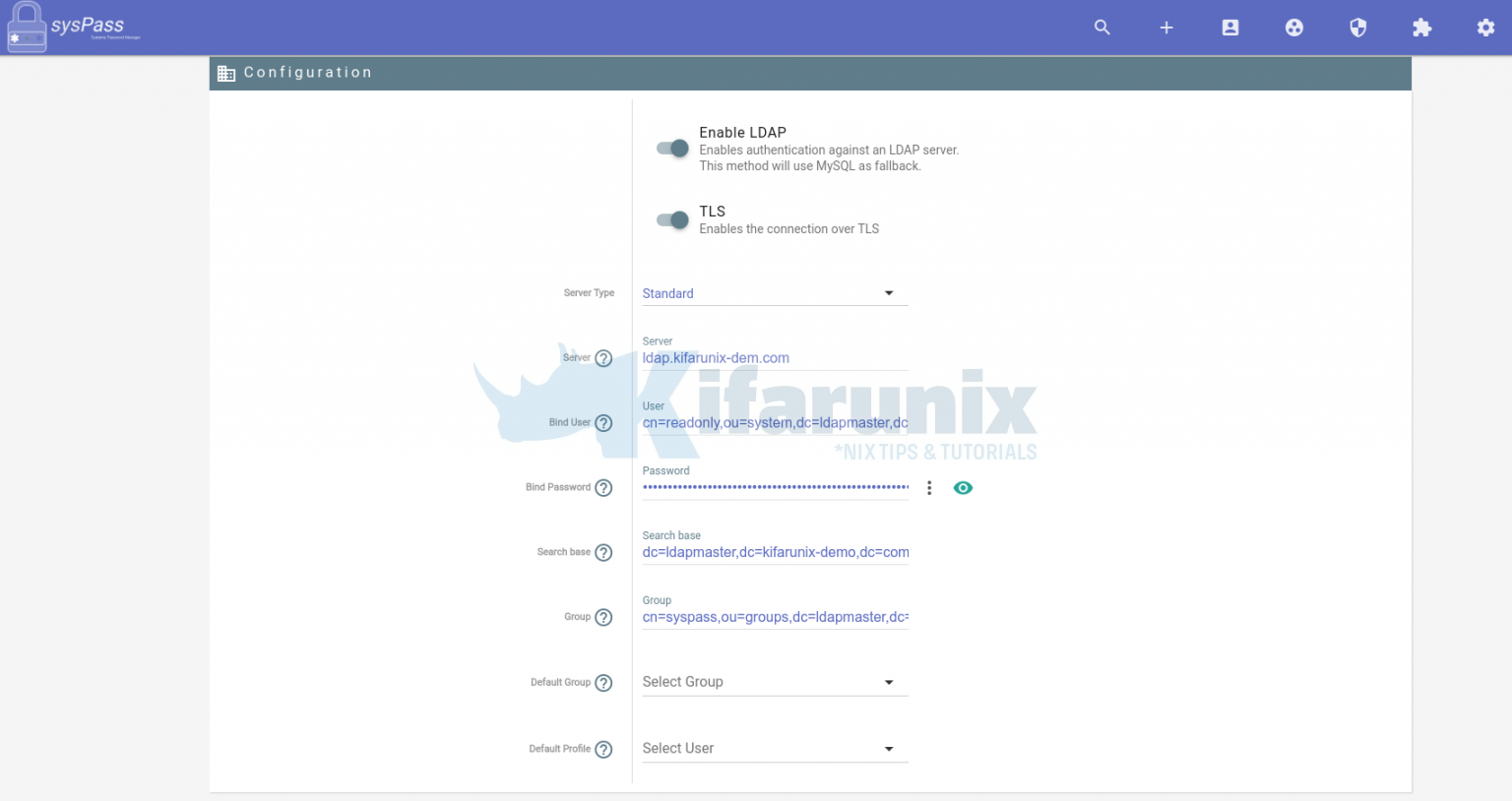Open the Plugins section via the puzzle icon
The width and height of the screenshot is (1512, 801).
click(x=1421, y=28)
